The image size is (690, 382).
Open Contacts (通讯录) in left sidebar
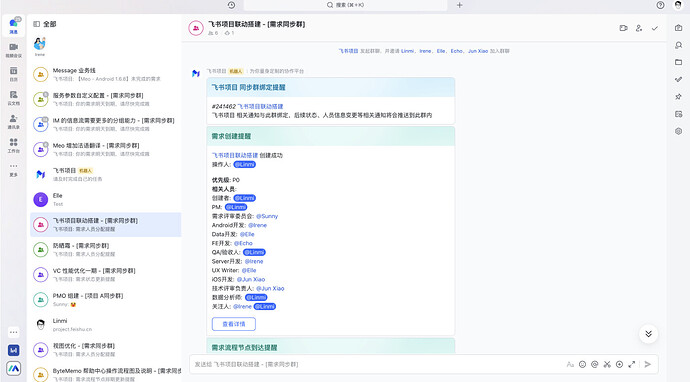tap(14, 121)
